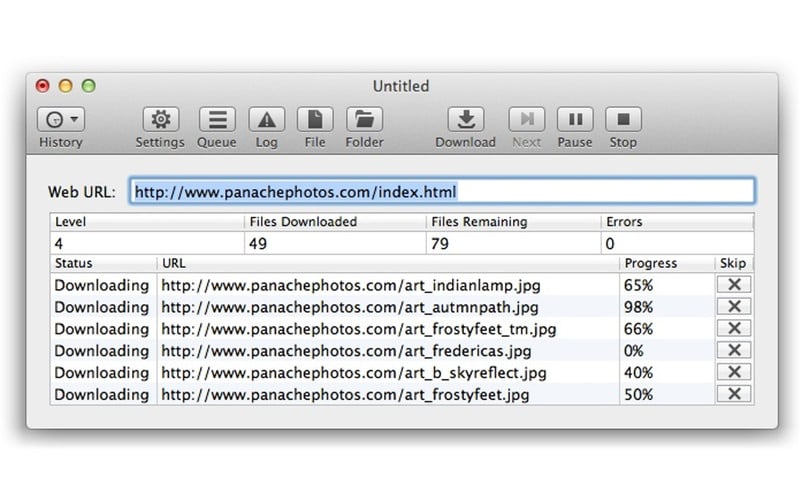Start the Download toolbar button
Viewport: 800px width, 500px height.
466,119
